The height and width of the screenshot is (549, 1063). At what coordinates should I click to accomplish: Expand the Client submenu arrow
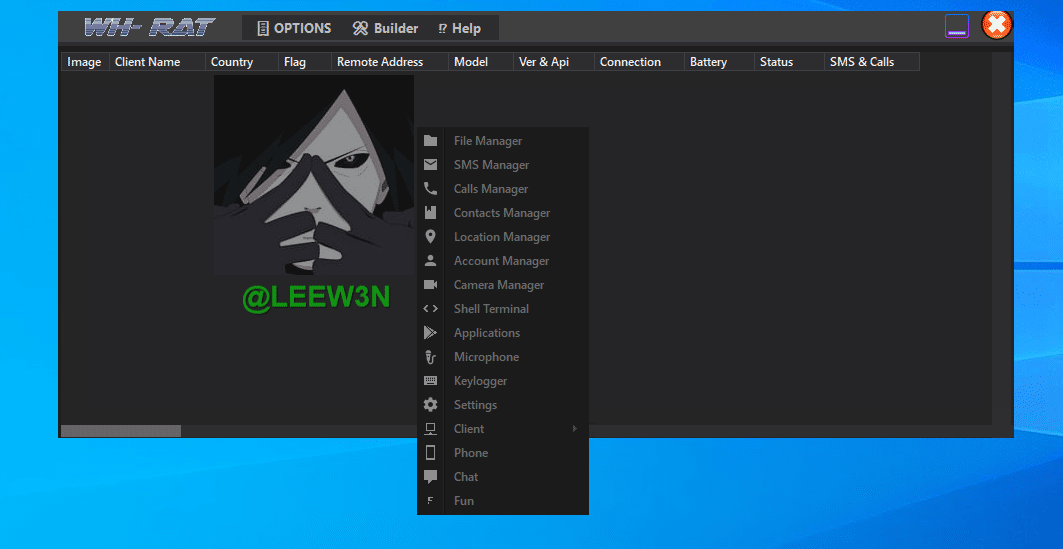(575, 429)
